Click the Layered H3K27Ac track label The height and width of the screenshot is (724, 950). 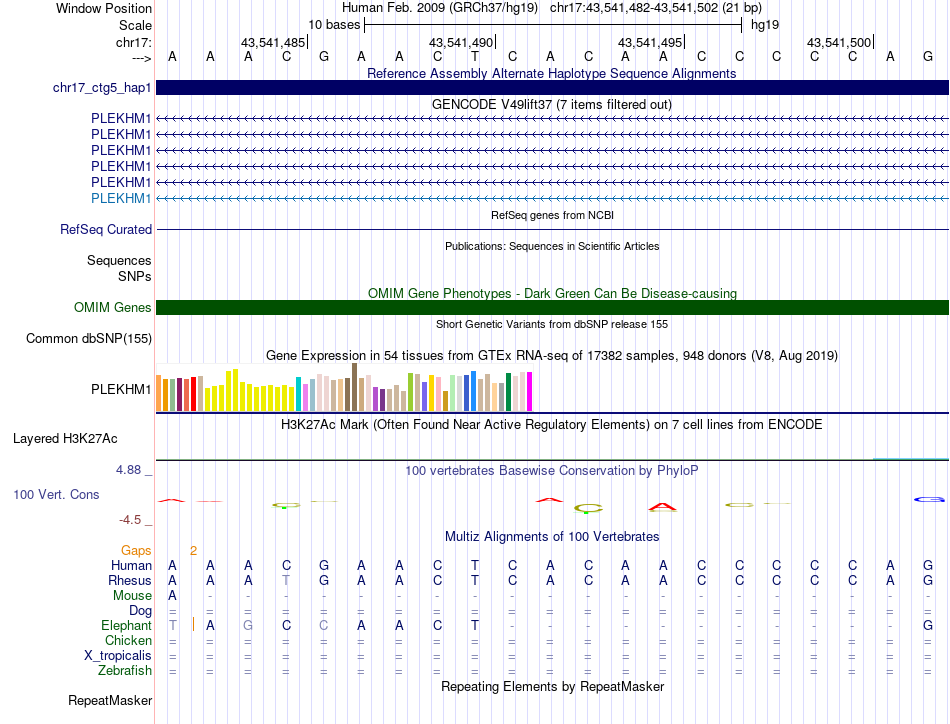coord(65,438)
